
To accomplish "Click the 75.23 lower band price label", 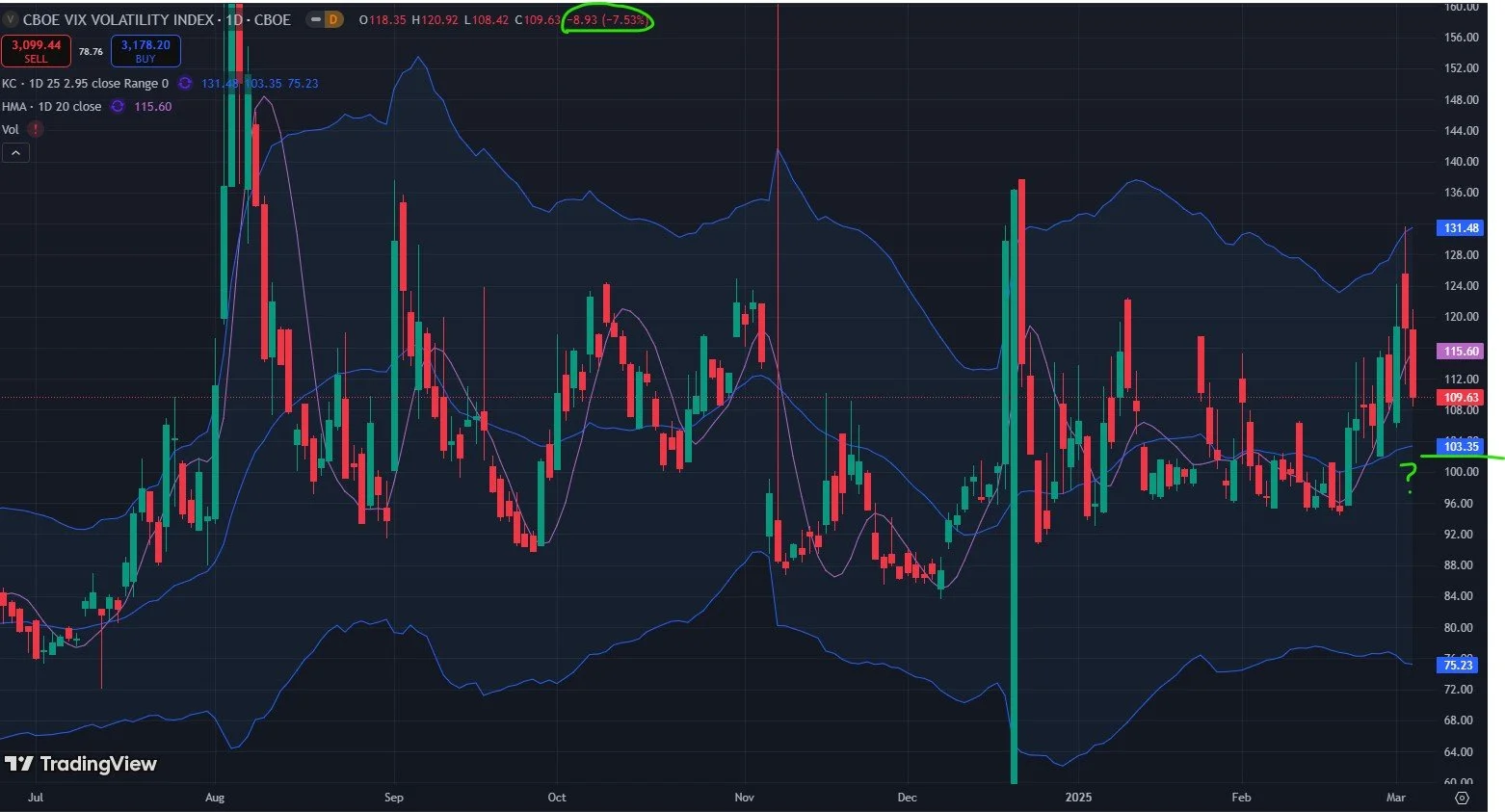I will tap(1458, 665).
